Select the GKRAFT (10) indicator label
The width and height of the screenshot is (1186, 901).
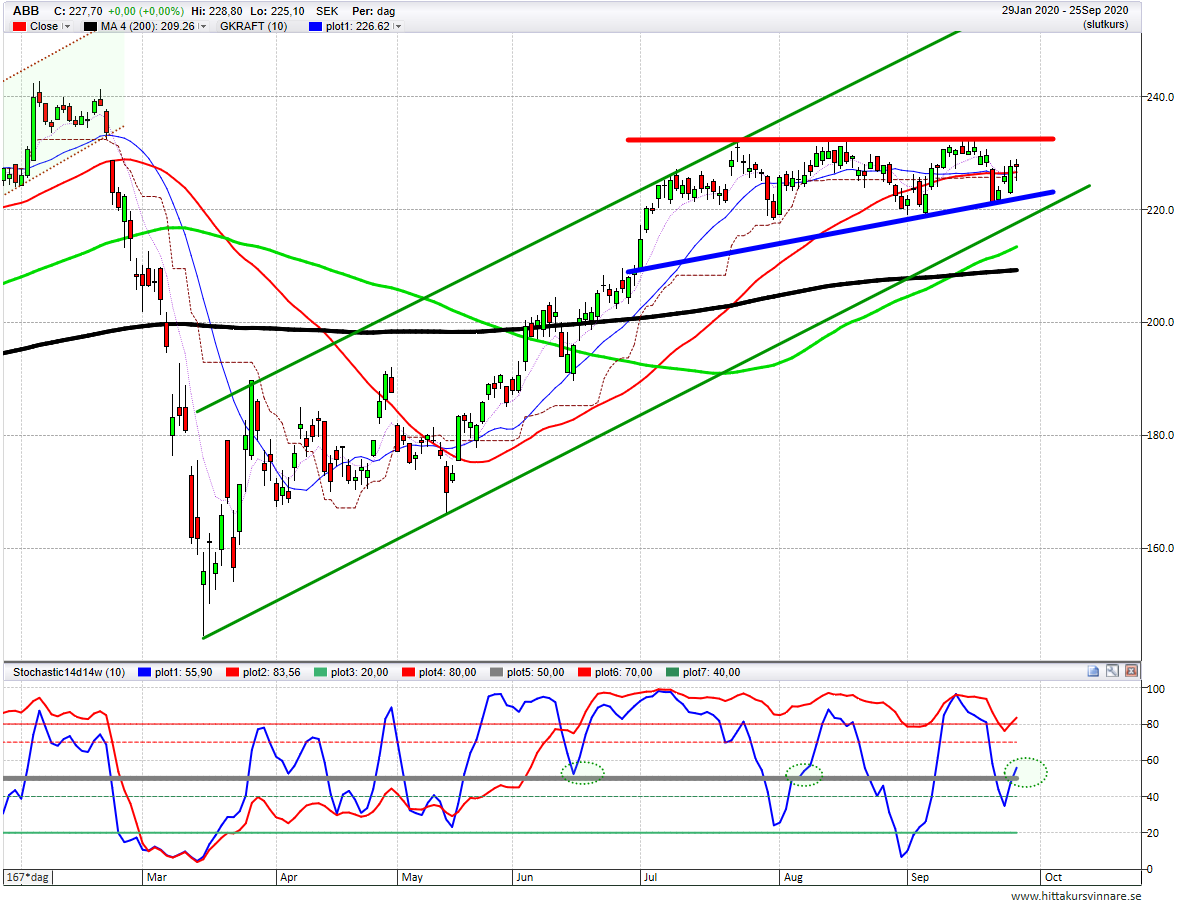click(253, 26)
